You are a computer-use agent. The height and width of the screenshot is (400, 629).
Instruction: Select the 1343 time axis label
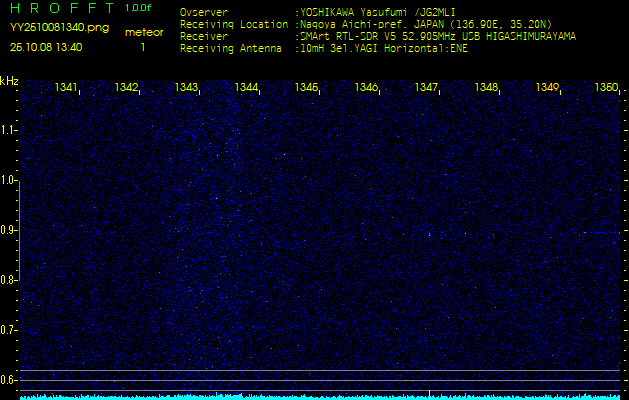[x=186, y=88]
